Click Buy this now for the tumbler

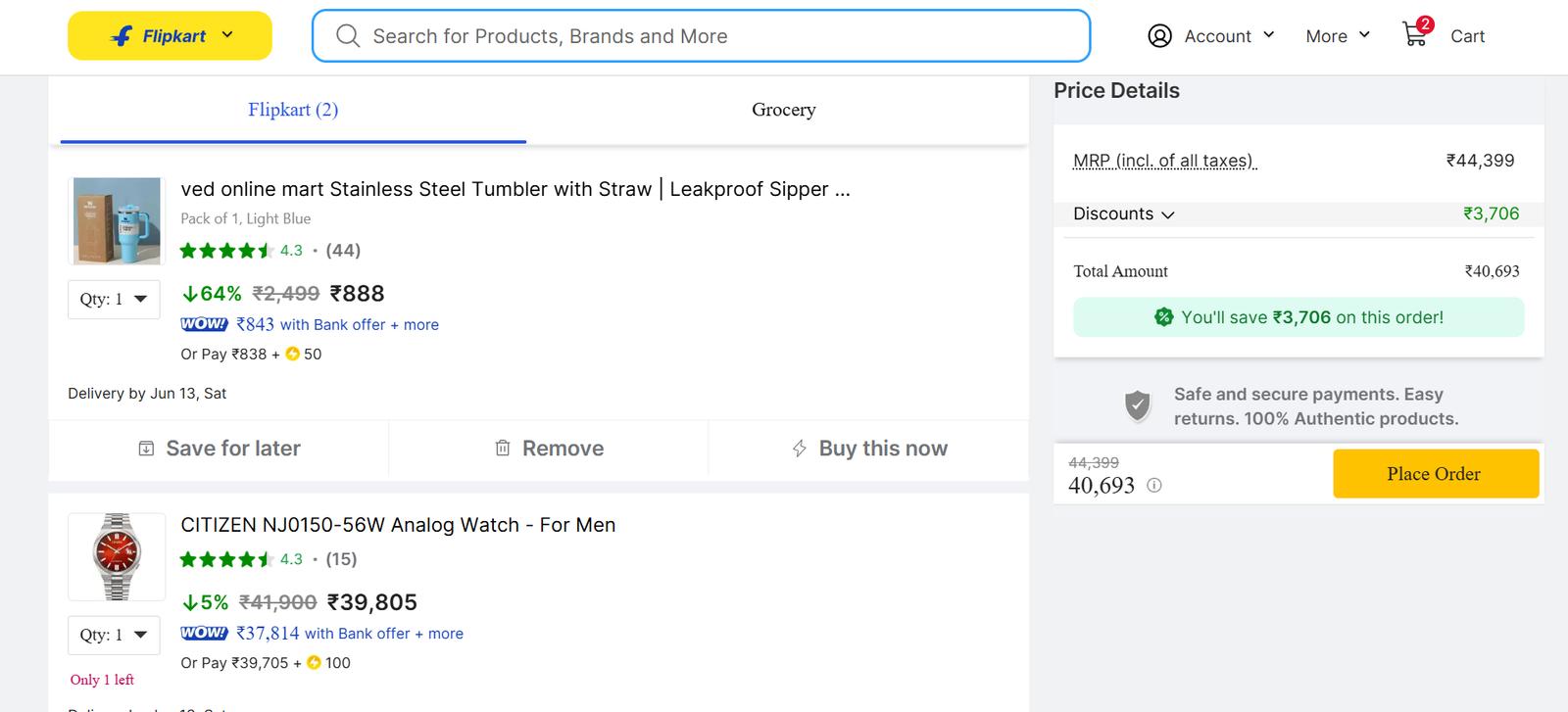click(x=869, y=449)
